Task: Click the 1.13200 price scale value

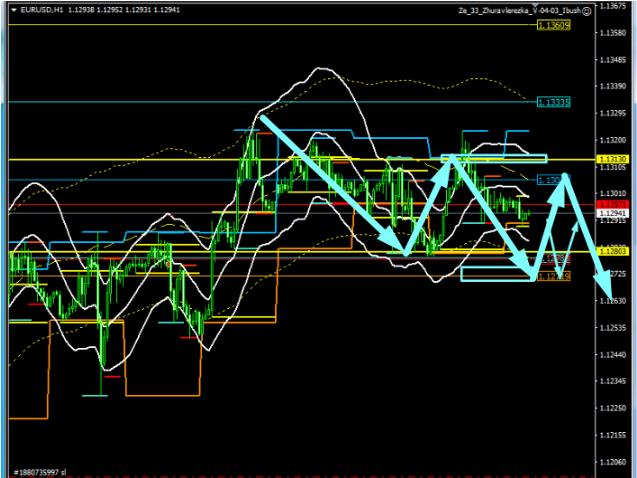Action: coord(613,140)
